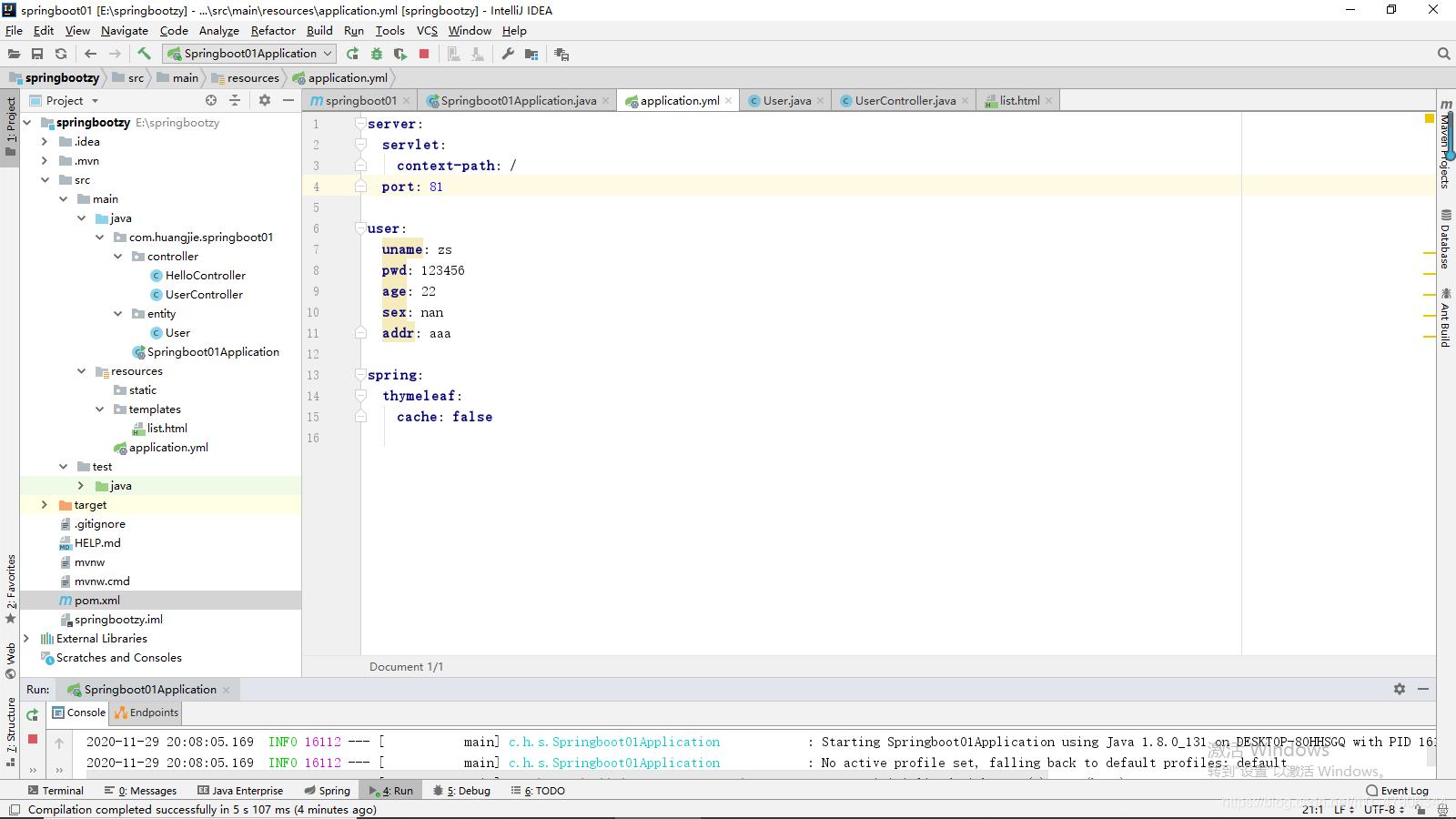Open the 5: Debug tool window
Viewport: 1456px width, 819px height.
point(462,791)
